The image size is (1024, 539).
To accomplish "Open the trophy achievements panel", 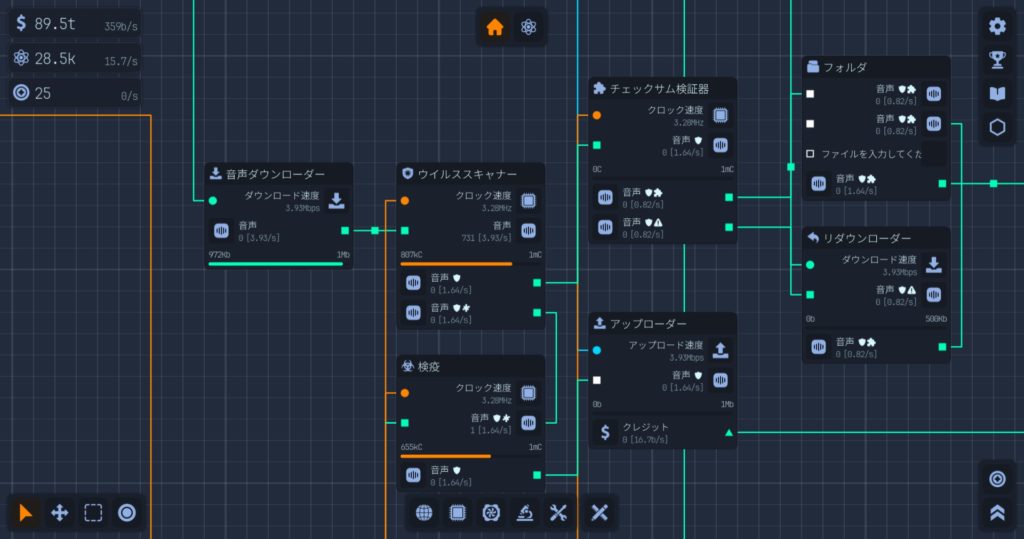I will pyautogui.click(x=996, y=60).
